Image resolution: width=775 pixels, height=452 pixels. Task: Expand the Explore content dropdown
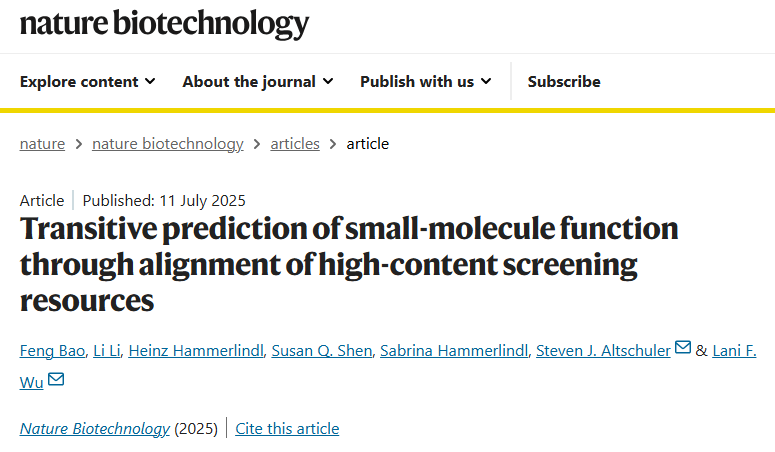[x=87, y=82]
